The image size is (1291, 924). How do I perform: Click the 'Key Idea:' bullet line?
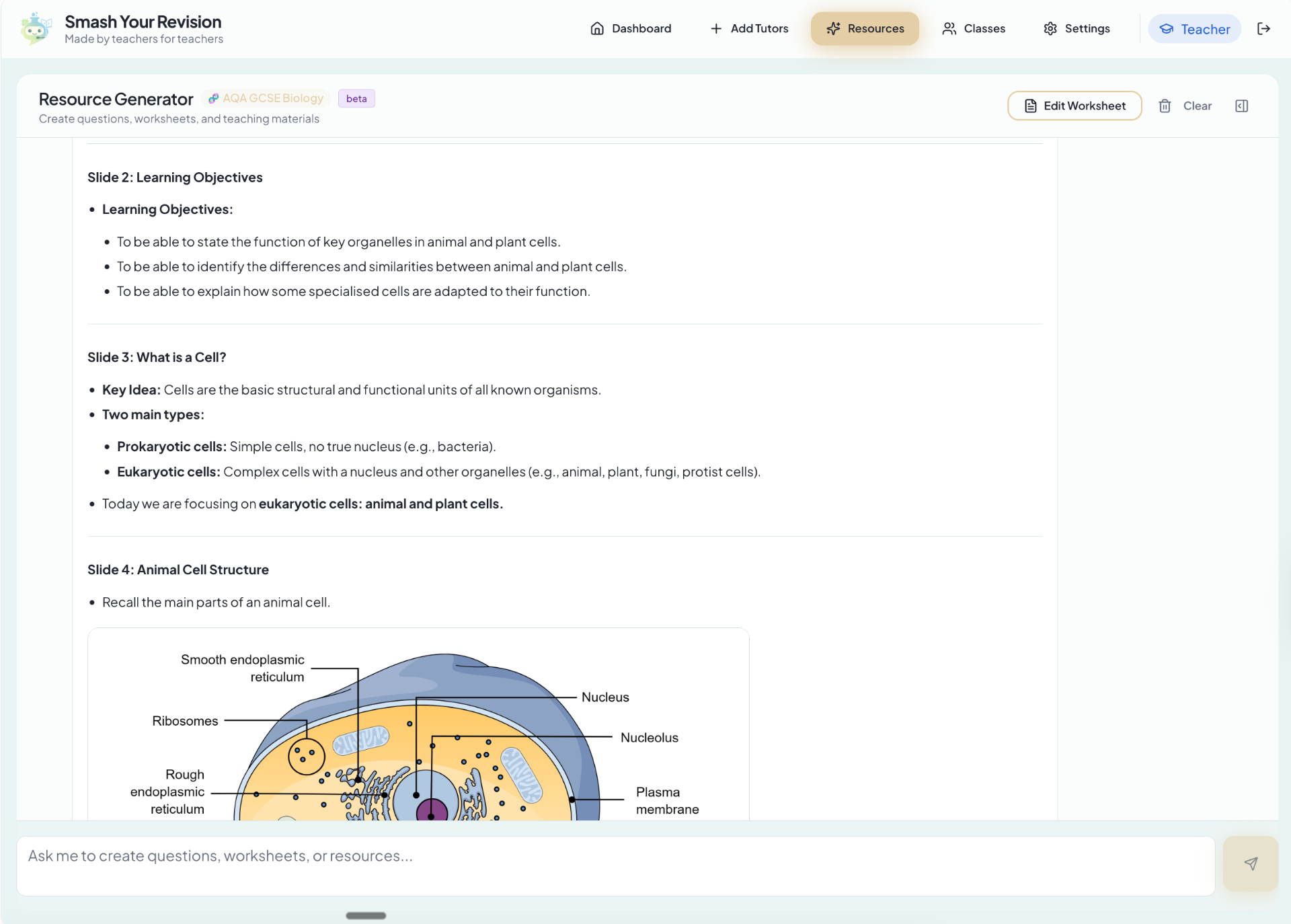coord(352,390)
